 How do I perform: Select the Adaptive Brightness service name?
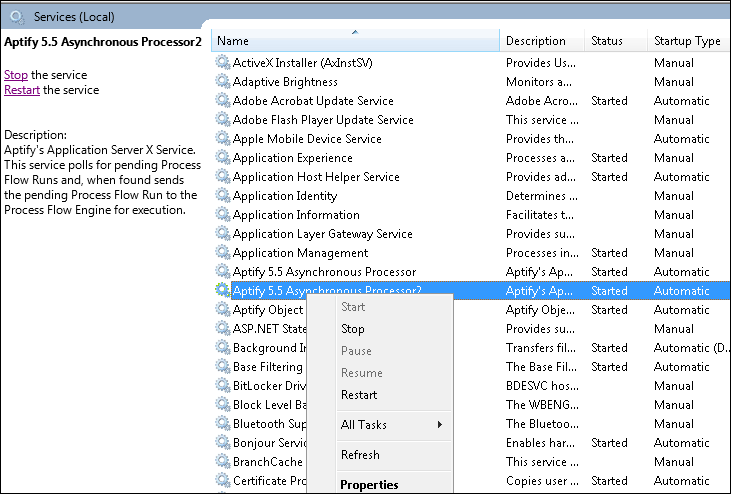point(285,82)
